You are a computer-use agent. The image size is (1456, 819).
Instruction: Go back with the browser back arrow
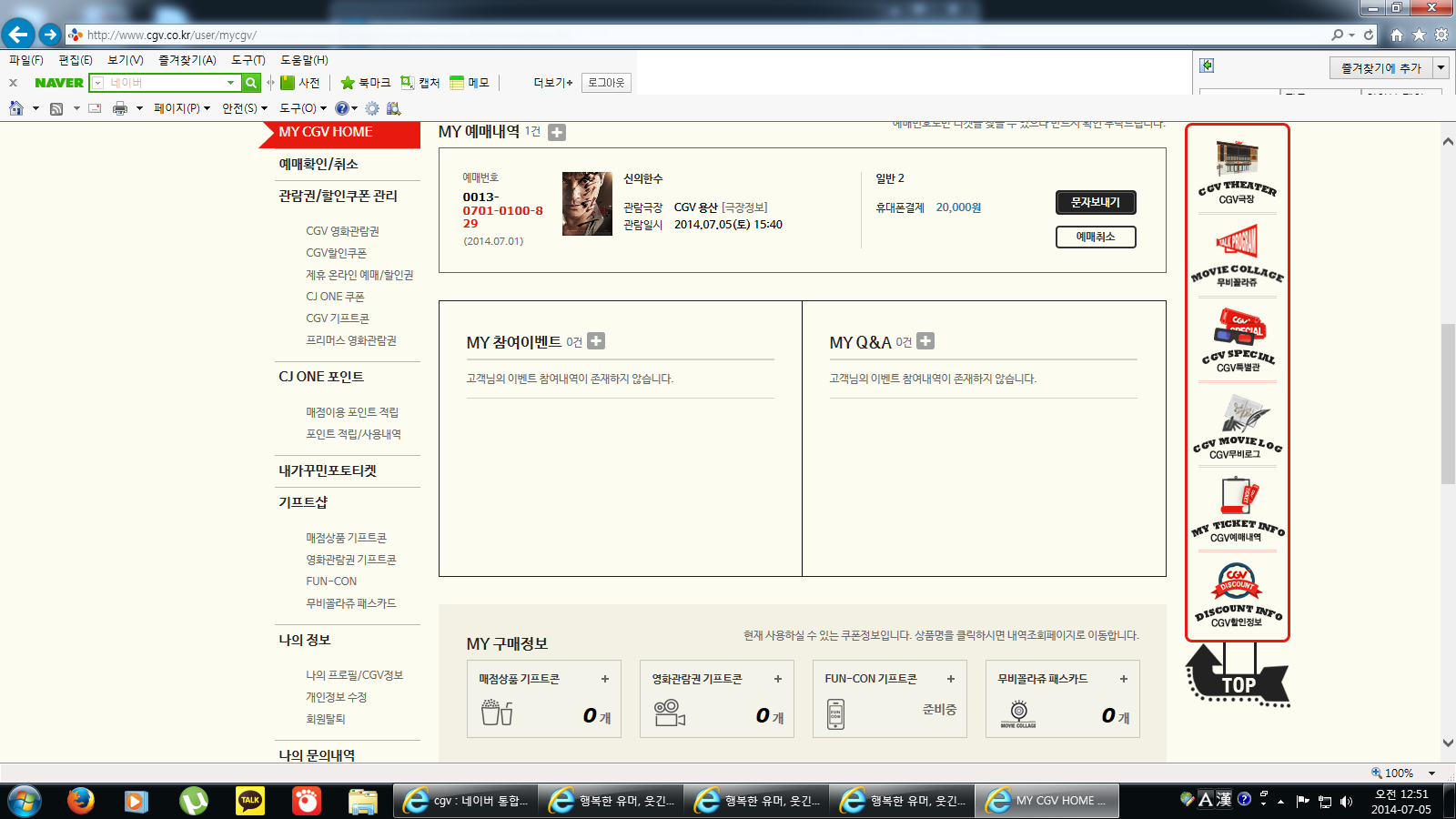(x=18, y=35)
